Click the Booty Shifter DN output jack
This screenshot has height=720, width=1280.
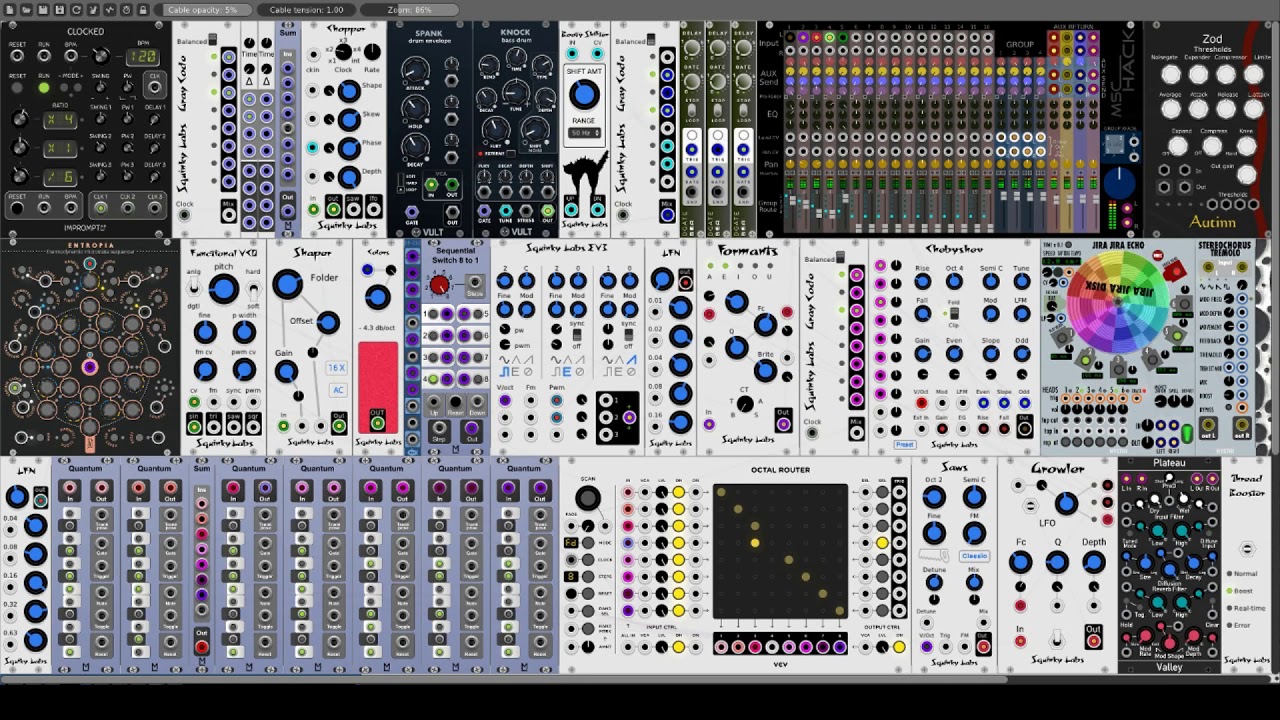(598, 210)
